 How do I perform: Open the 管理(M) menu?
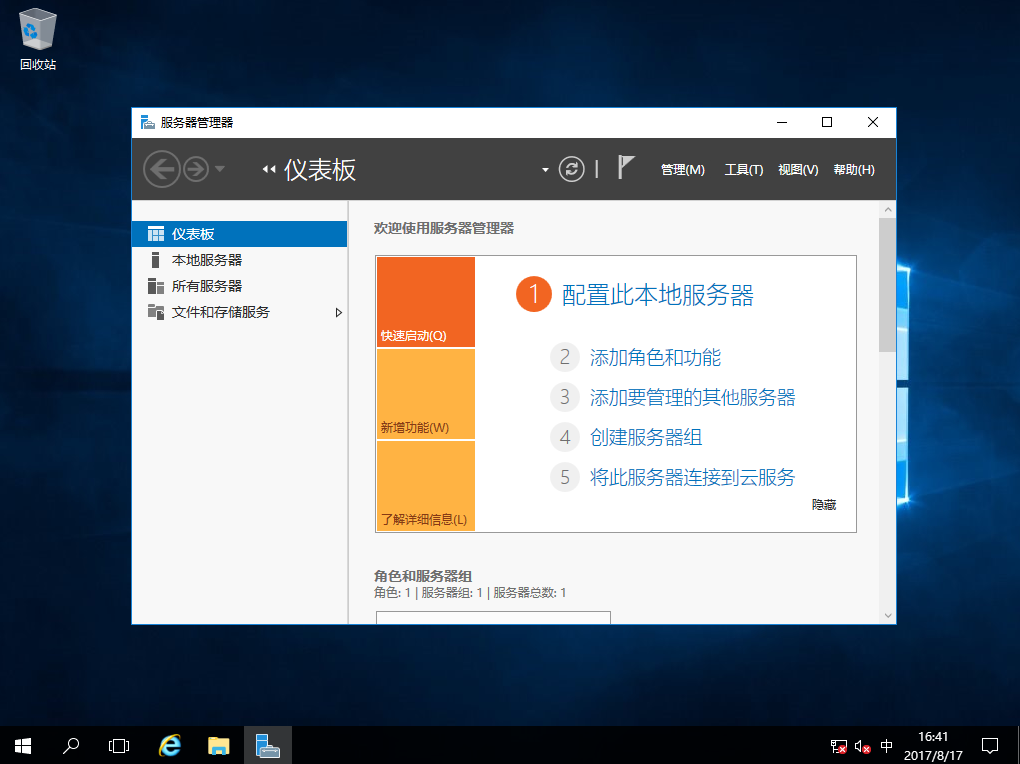click(x=682, y=170)
